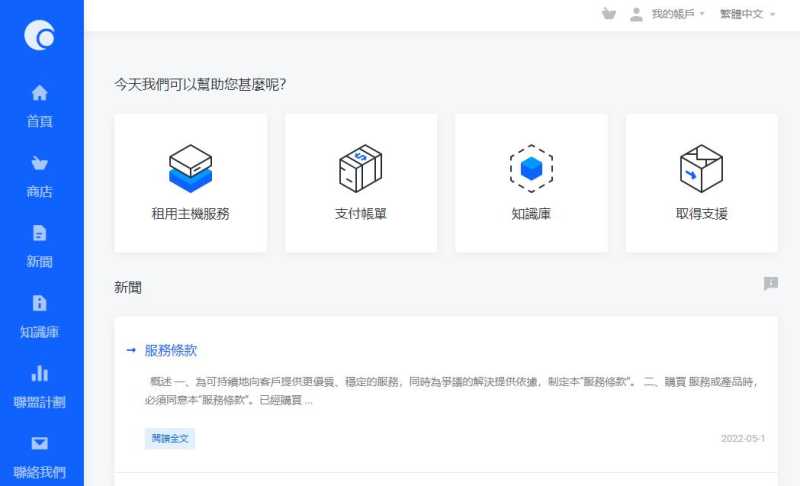This screenshot has width=800, height=486.
Task: Open the 知識庫 card label
Action: [x=531, y=214]
